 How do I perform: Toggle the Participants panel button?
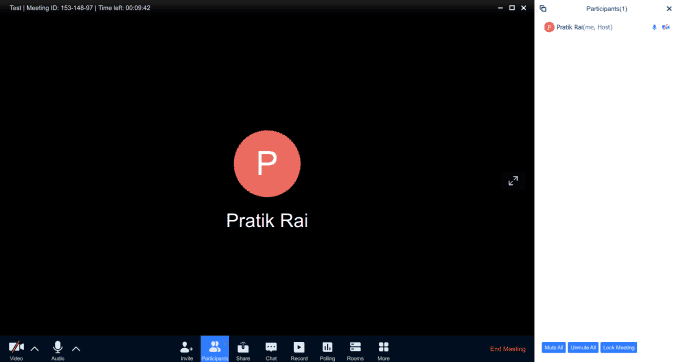[x=214, y=349]
